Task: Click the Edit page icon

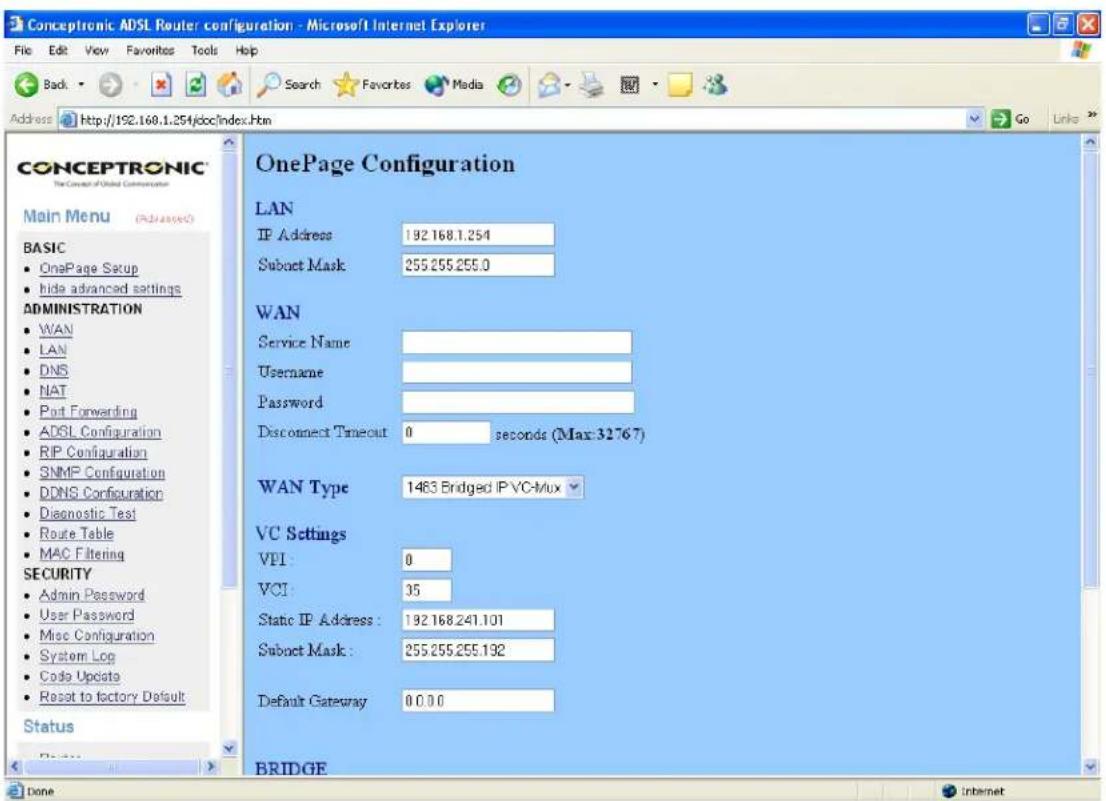Action: click(x=629, y=85)
